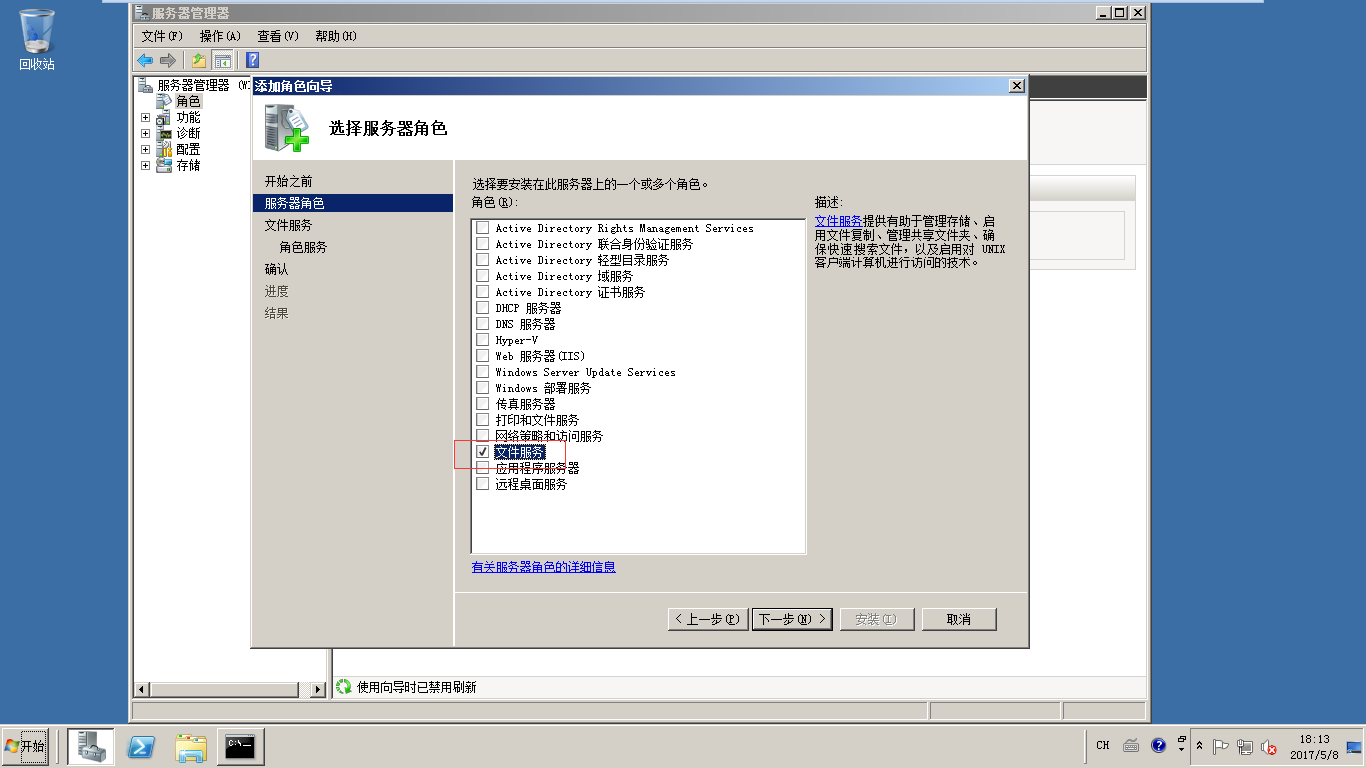The height and width of the screenshot is (768, 1366).
Task: Click the 开始 Start button
Action: point(25,746)
